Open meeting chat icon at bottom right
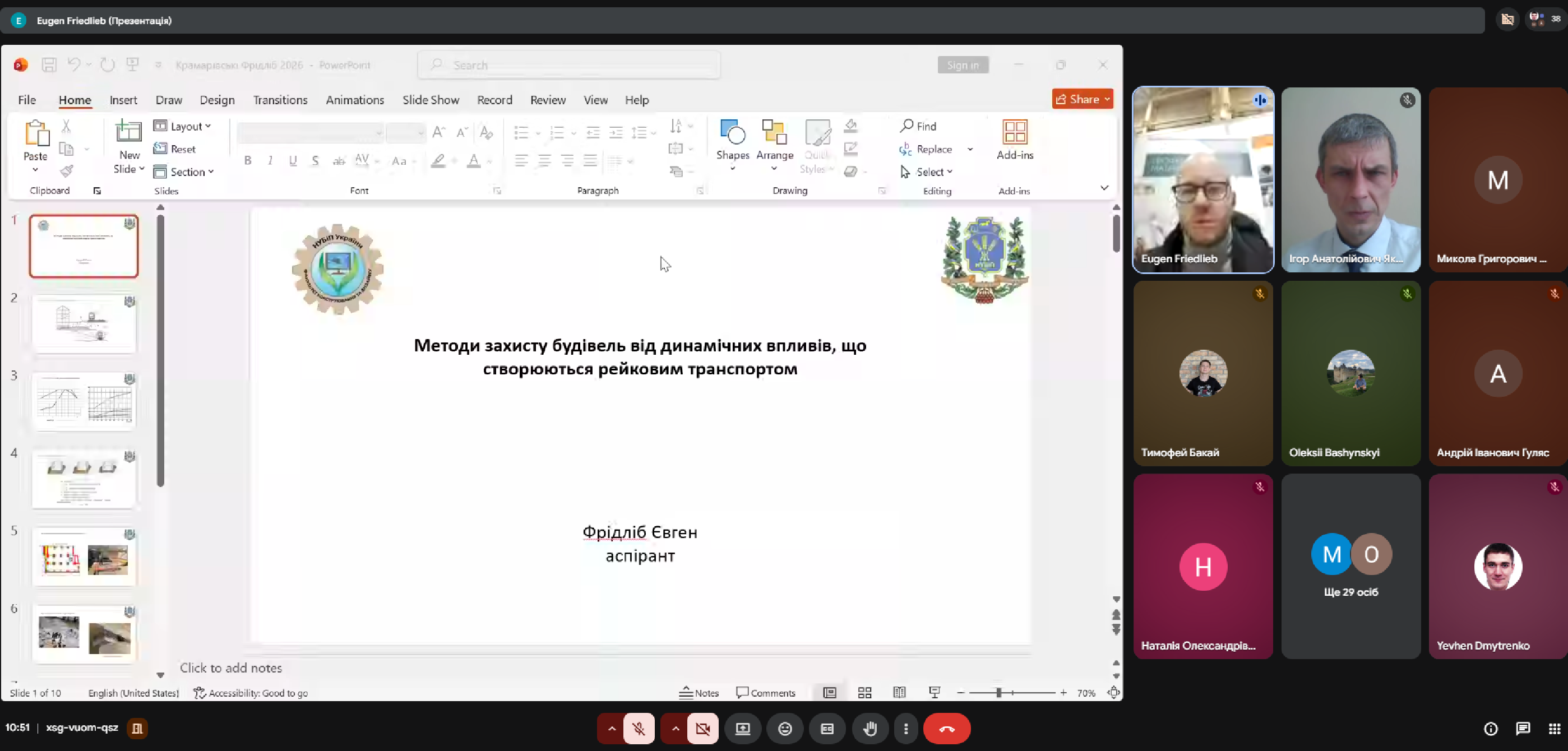Viewport: 1568px width, 751px height. point(1523,729)
